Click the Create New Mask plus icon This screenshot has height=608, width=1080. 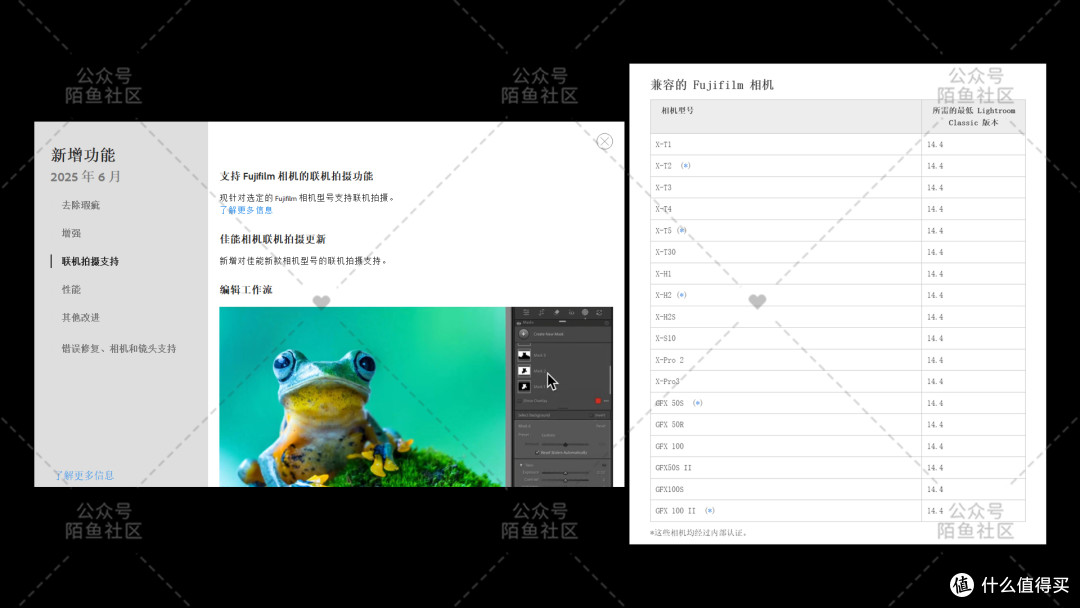523,334
